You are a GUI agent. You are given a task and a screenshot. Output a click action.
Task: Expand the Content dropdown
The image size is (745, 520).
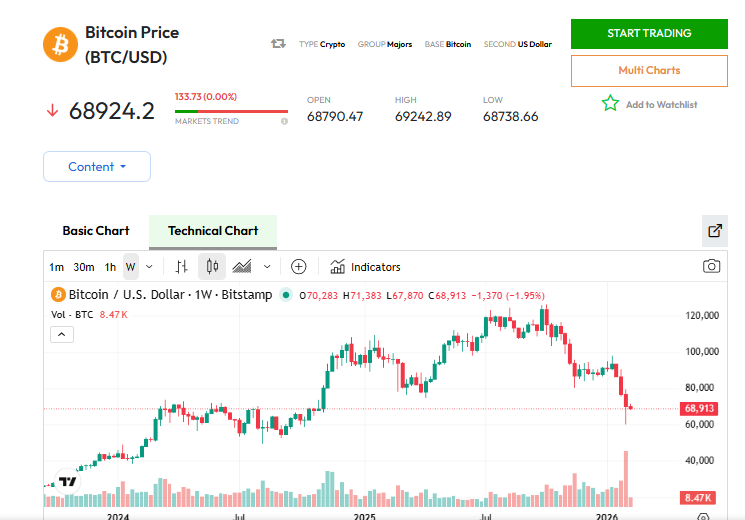tap(97, 167)
